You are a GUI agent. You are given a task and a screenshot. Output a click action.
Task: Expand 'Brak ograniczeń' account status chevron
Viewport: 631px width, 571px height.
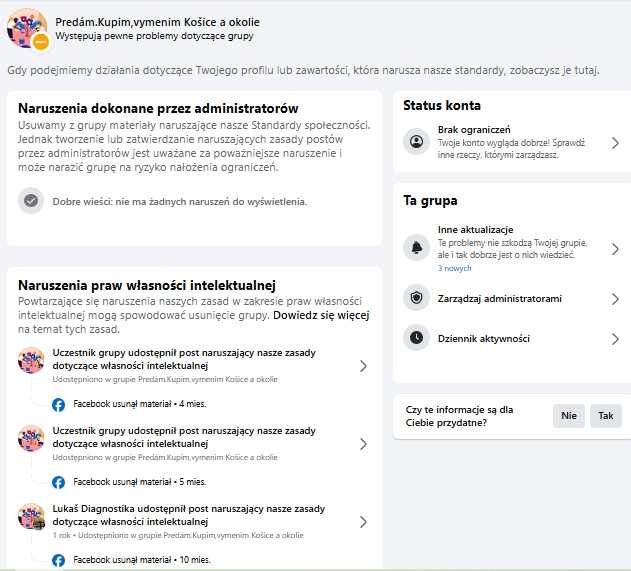(x=615, y=143)
